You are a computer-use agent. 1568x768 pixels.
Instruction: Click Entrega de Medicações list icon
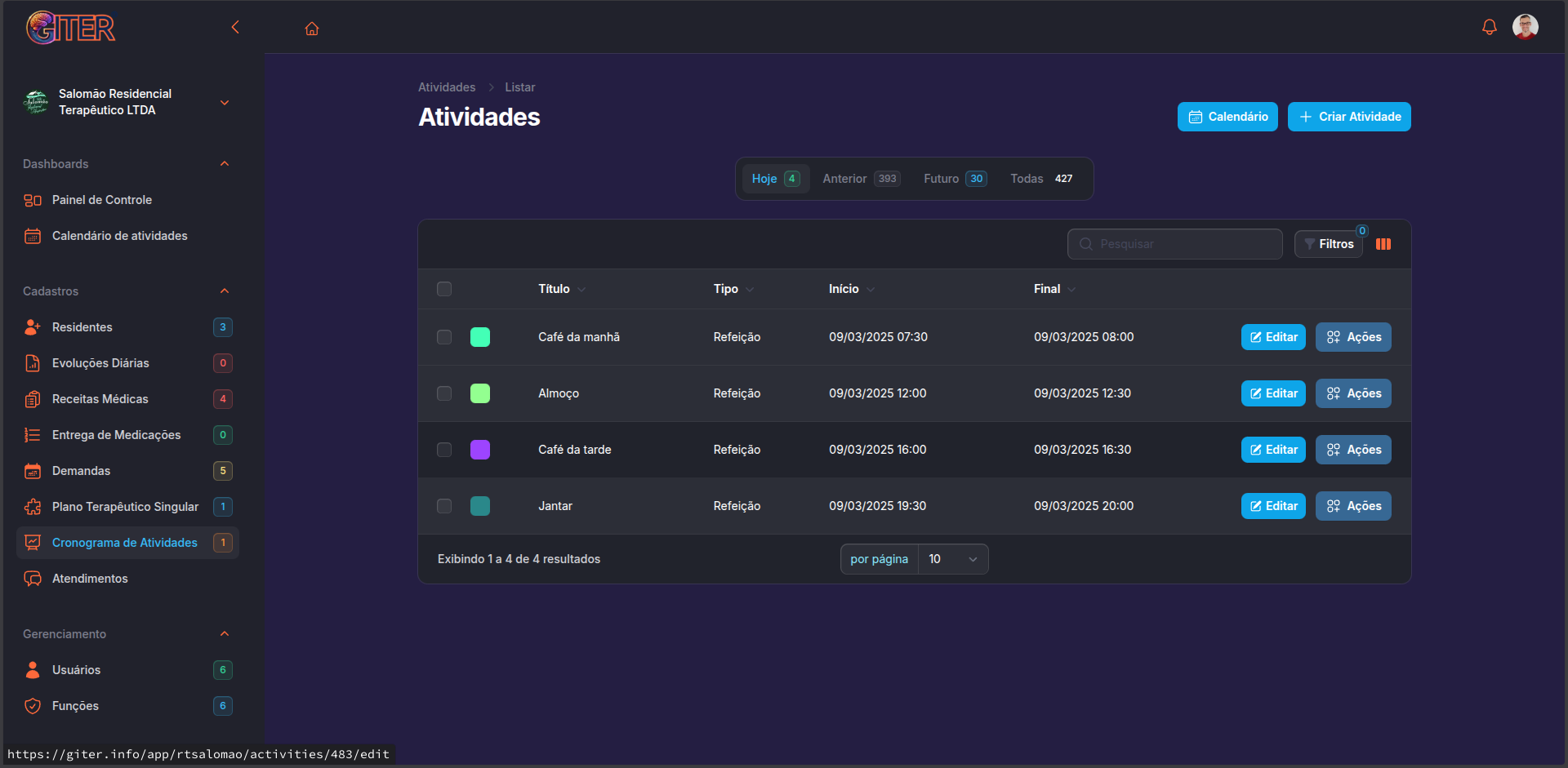(33, 435)
